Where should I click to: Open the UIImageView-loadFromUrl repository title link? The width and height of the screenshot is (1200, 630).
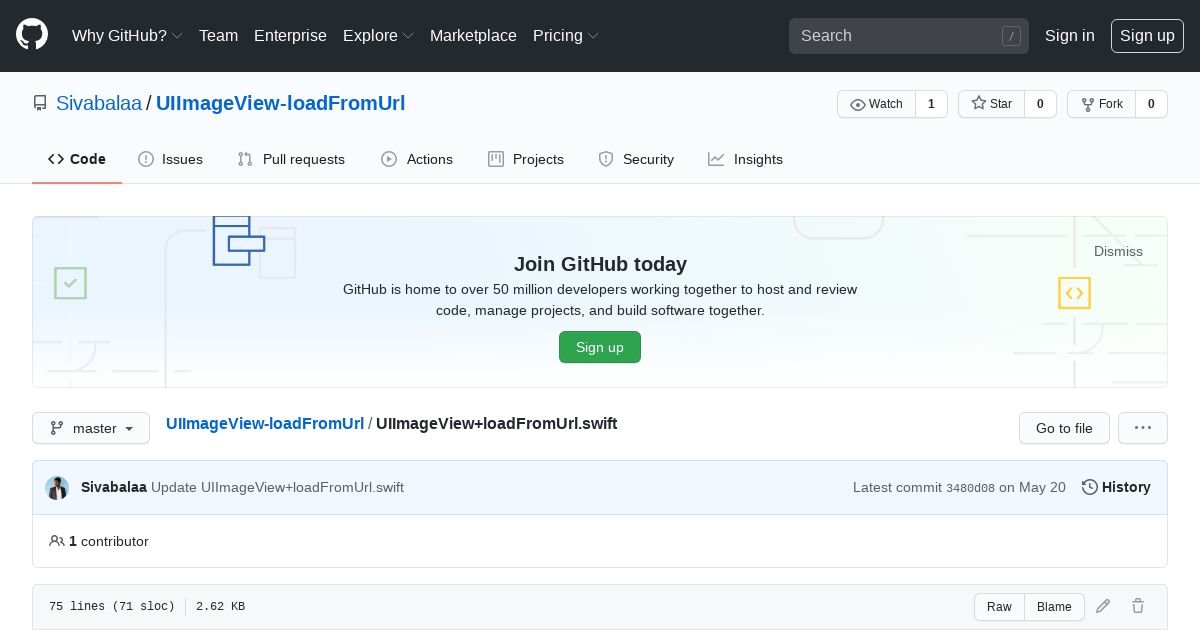[x=280, y=103]
